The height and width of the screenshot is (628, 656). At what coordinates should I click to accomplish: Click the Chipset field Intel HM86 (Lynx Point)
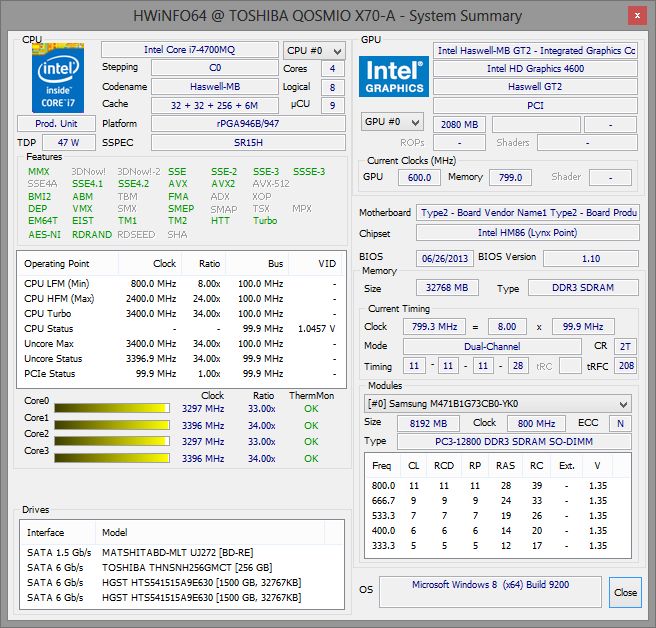528,233
